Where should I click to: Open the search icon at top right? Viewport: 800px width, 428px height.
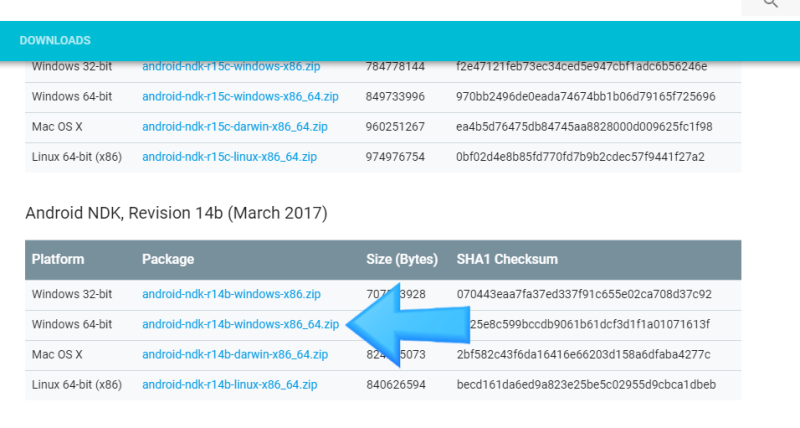point(770,4)
